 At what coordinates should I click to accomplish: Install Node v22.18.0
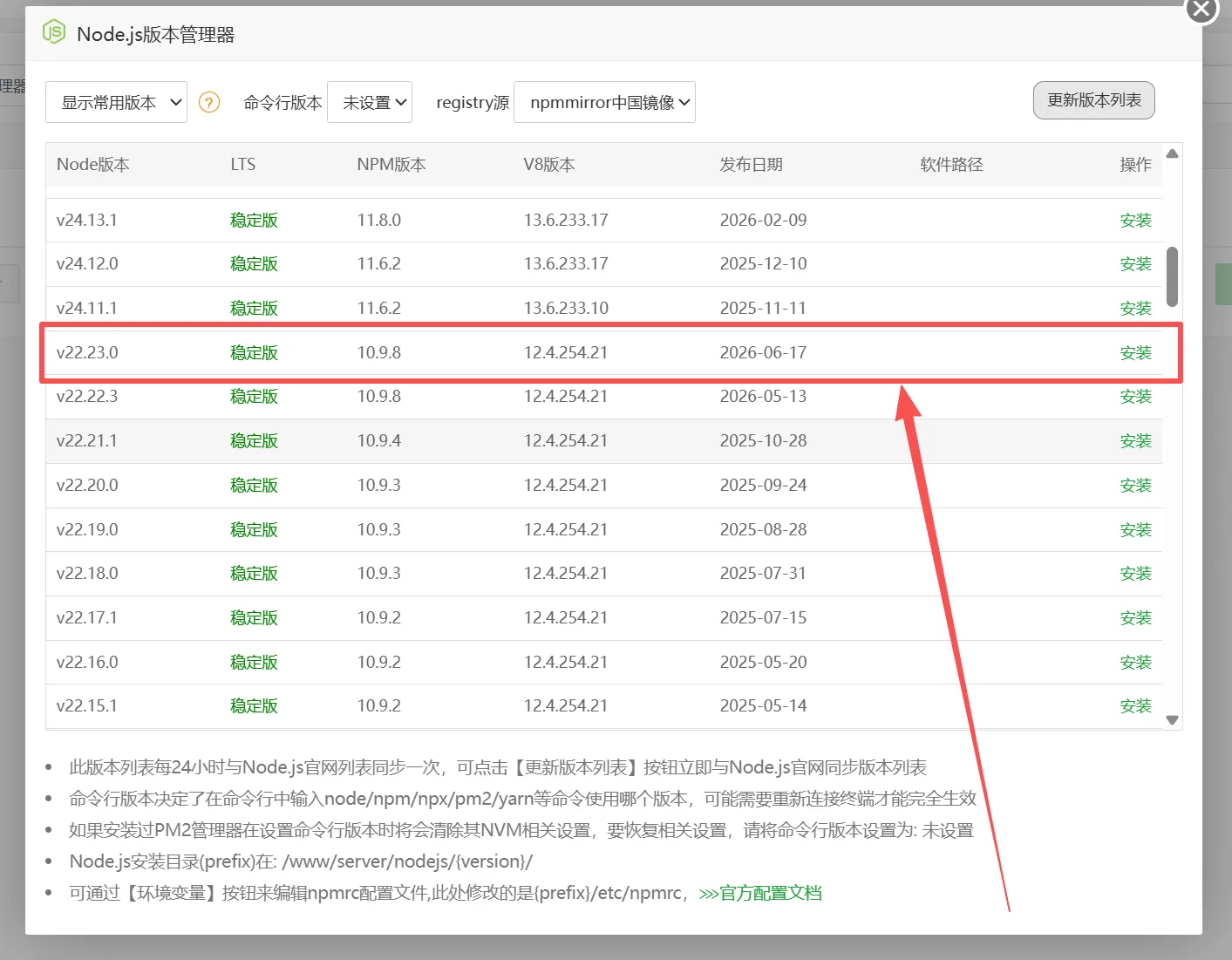1136,574
